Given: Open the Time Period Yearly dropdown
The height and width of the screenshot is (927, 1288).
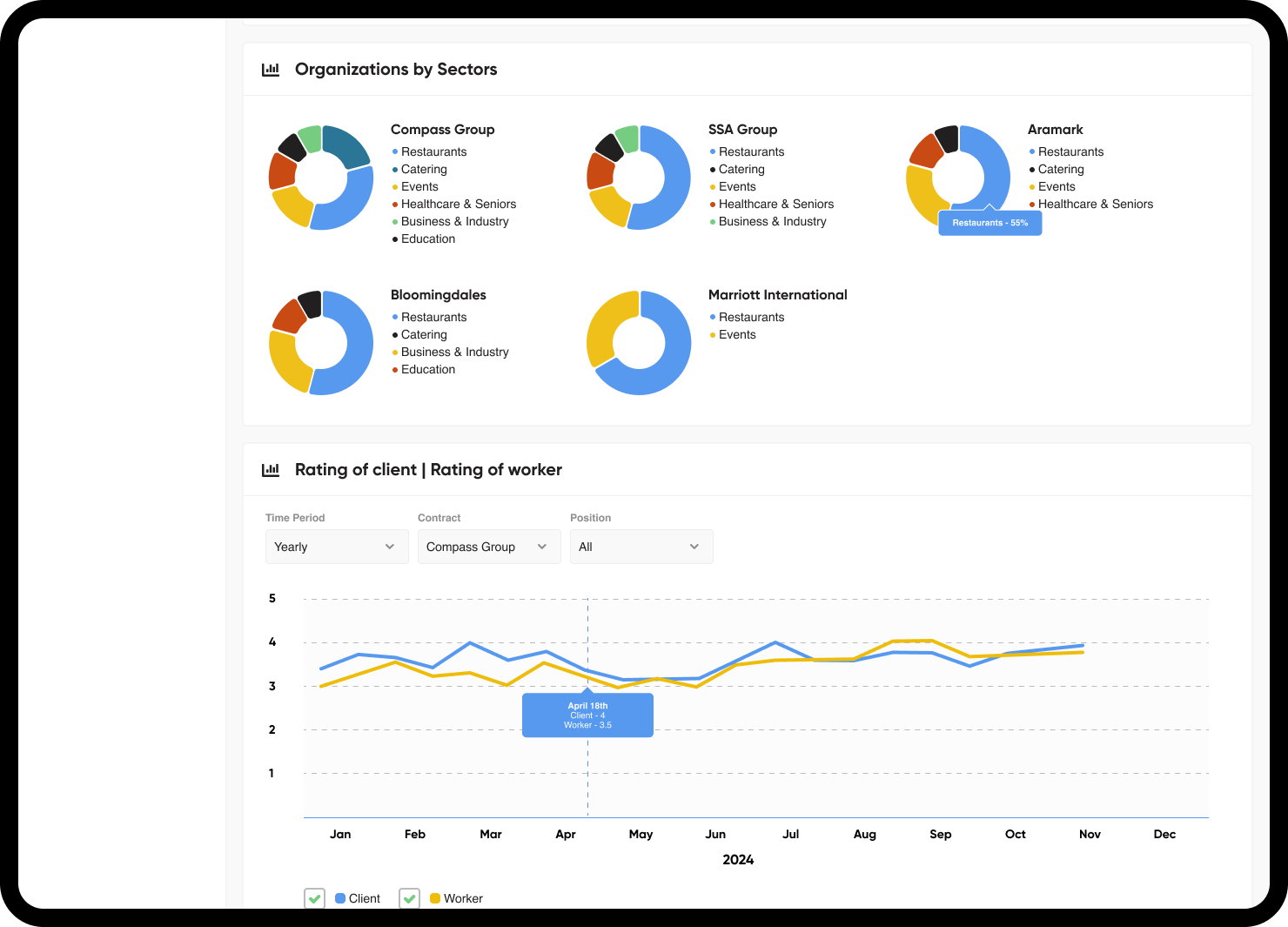Looking at the screenshot, I should (x=337, y=547).
